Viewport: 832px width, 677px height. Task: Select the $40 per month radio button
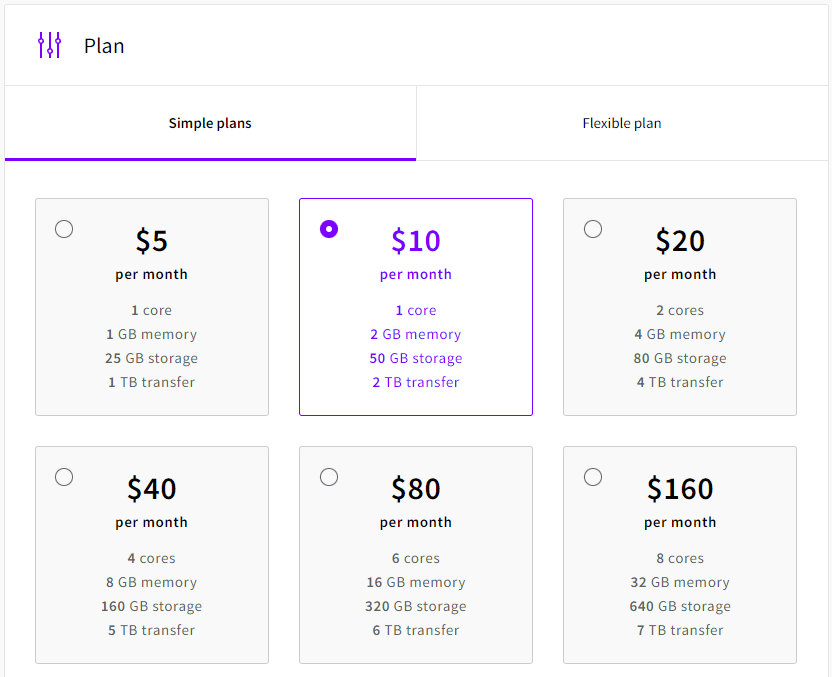click(x=64, y=477)
